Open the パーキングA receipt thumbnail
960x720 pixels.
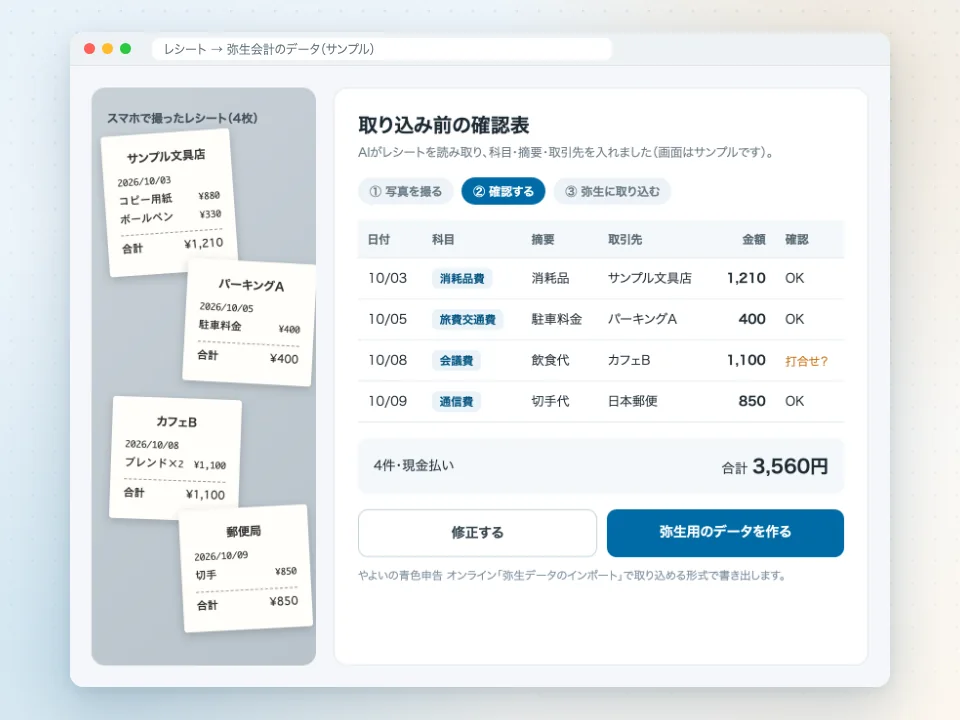coord(249,323)
